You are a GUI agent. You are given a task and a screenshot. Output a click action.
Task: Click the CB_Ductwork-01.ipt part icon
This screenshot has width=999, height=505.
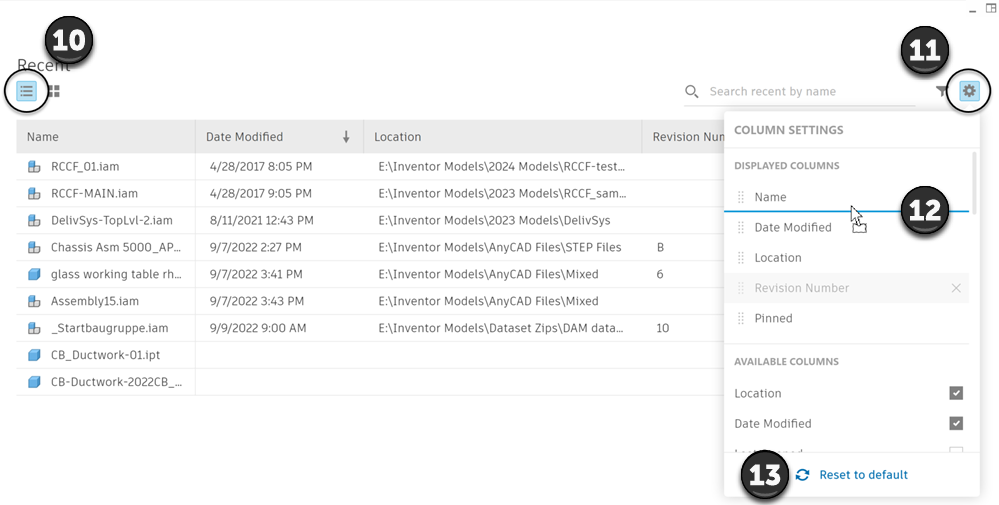(x=34, y=355)
